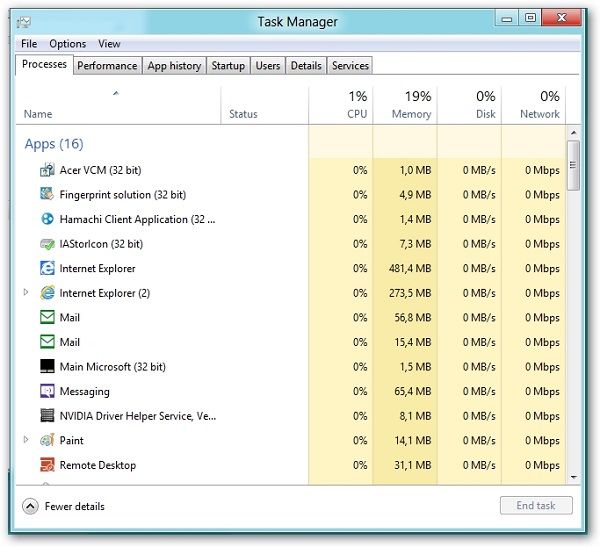Click the Messaging app icon
This screenshot has width=600, height=547.
pos(47,392)
